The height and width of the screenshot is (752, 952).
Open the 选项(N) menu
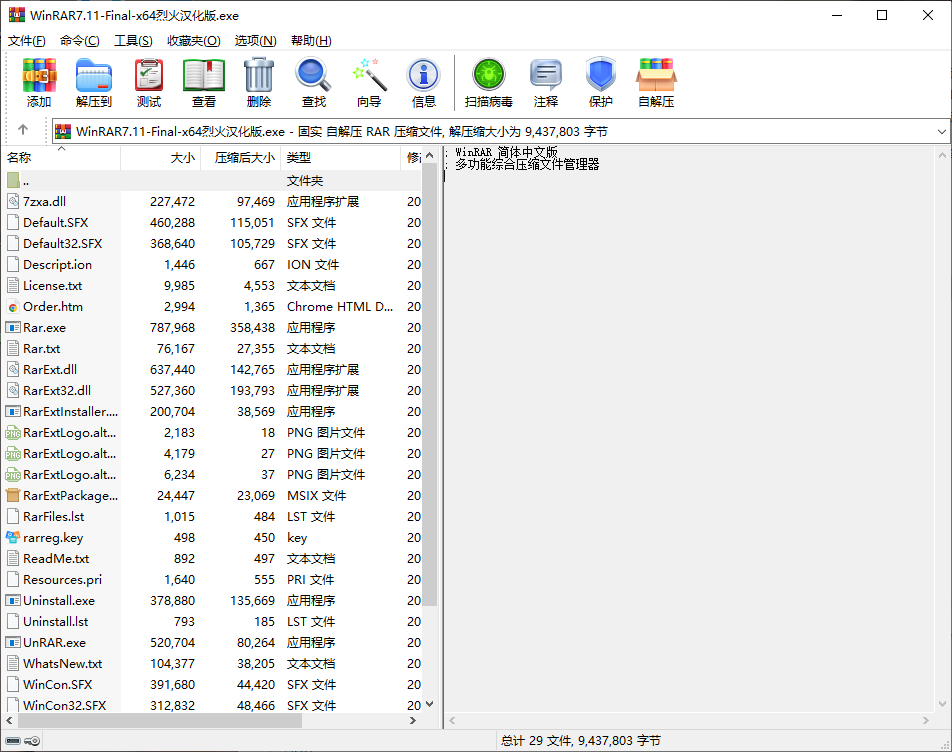[x=256, y=41]
